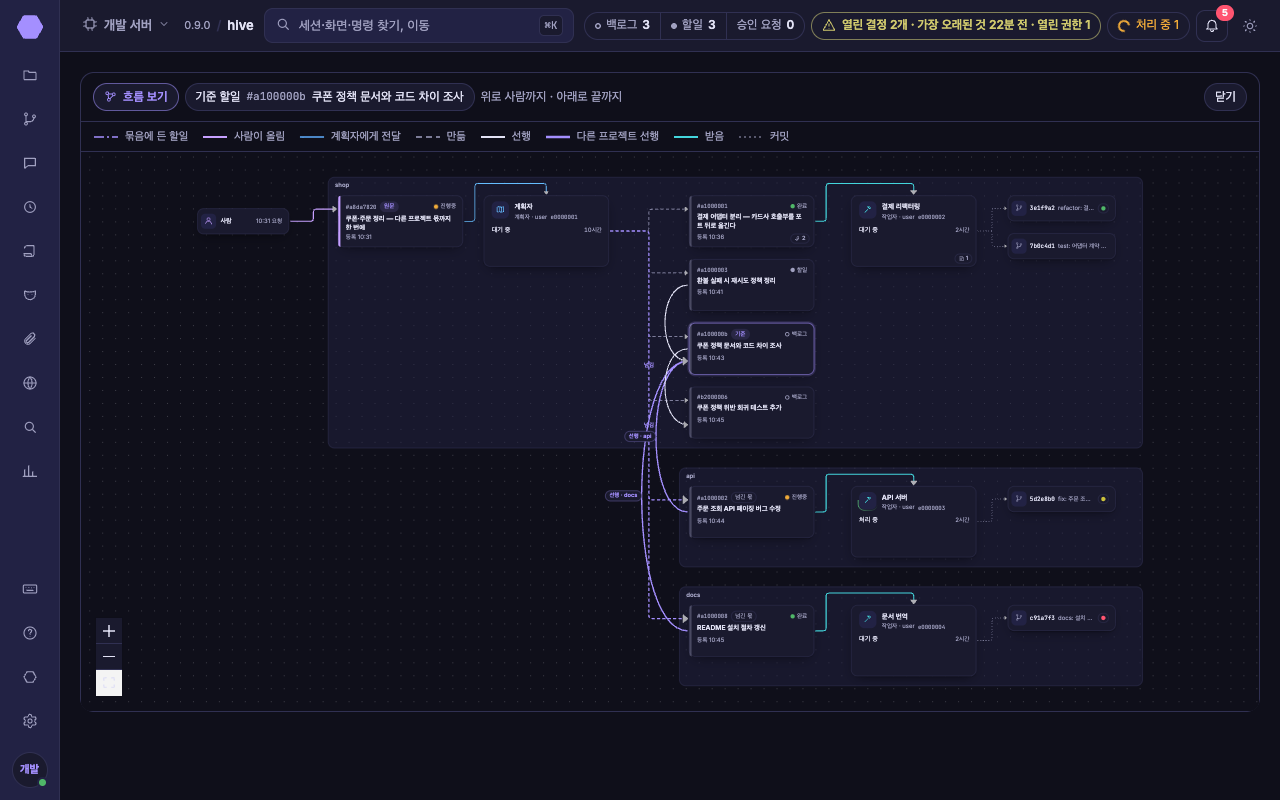
Task: Open the 개발 user avatar
Action: [30, 769]
